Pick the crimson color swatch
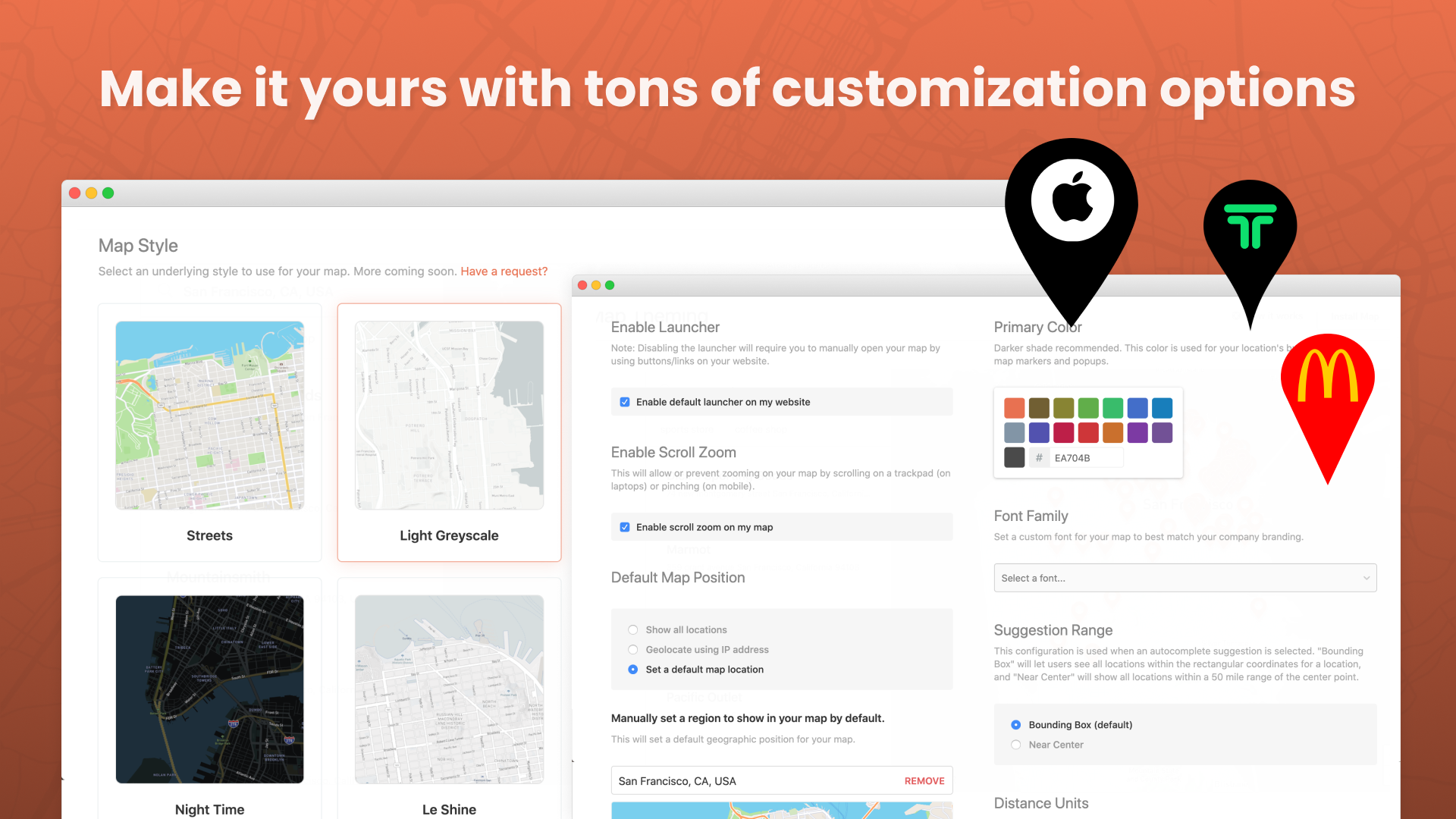Screen dimensions: 1456x819 1063,433
